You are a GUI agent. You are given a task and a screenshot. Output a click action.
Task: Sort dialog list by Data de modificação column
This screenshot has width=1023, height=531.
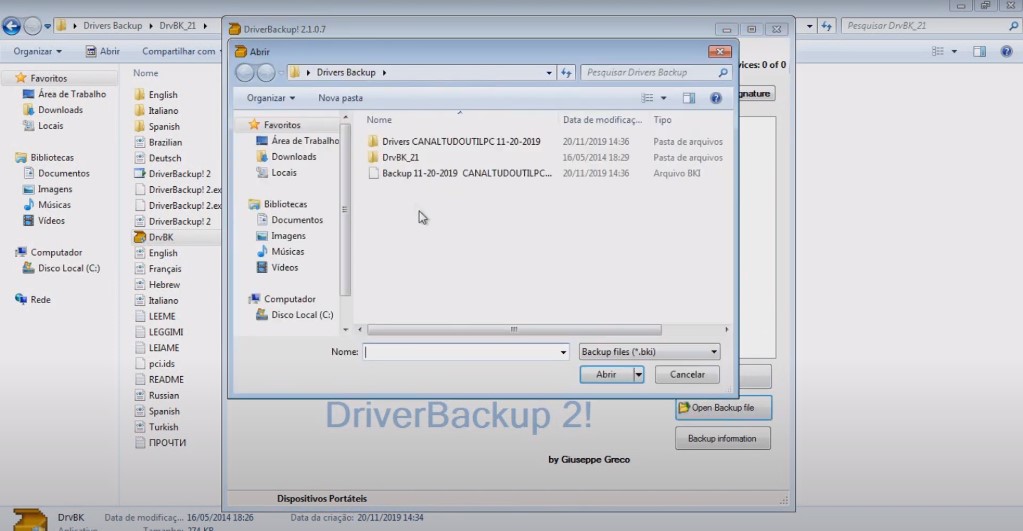(x=602, y=120)
